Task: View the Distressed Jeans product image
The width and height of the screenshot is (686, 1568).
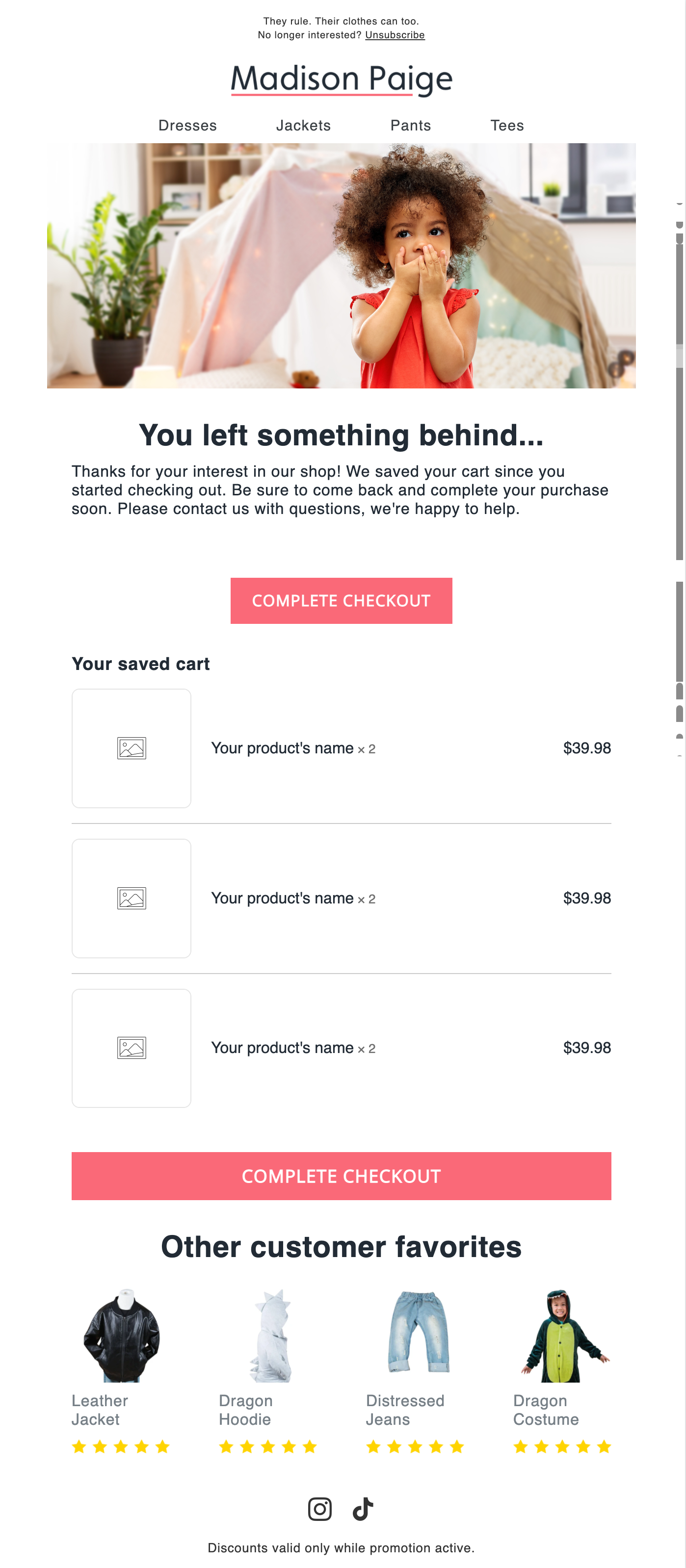Action: coord(419,1331)
